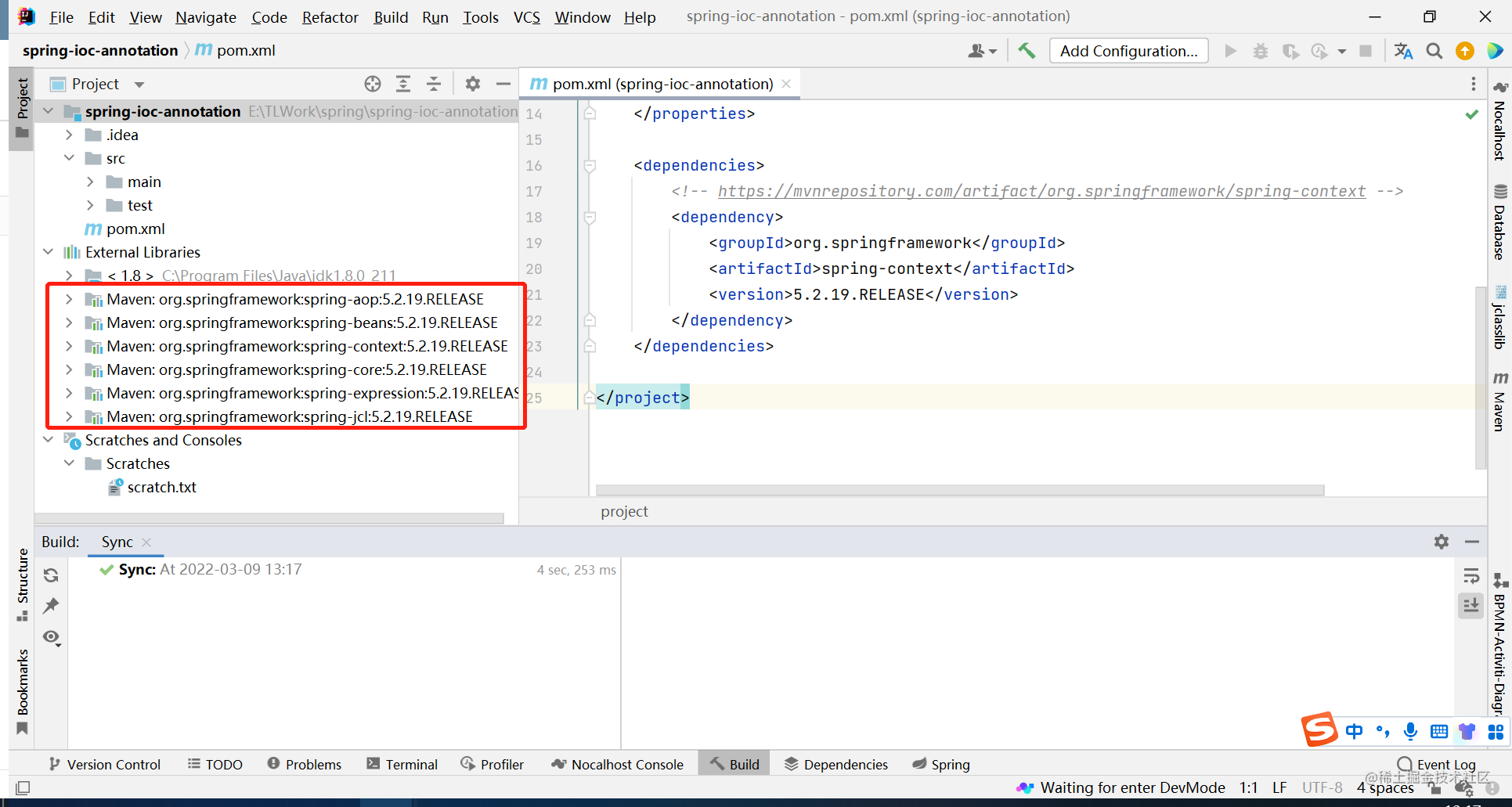Screen dimensions: 1512x807
Task: Expand the test folder
Action: [x=90, y=205]
